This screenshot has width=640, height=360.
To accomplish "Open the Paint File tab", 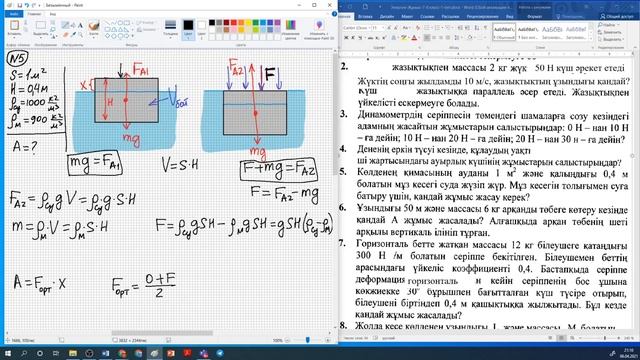I will click(13, 14).
